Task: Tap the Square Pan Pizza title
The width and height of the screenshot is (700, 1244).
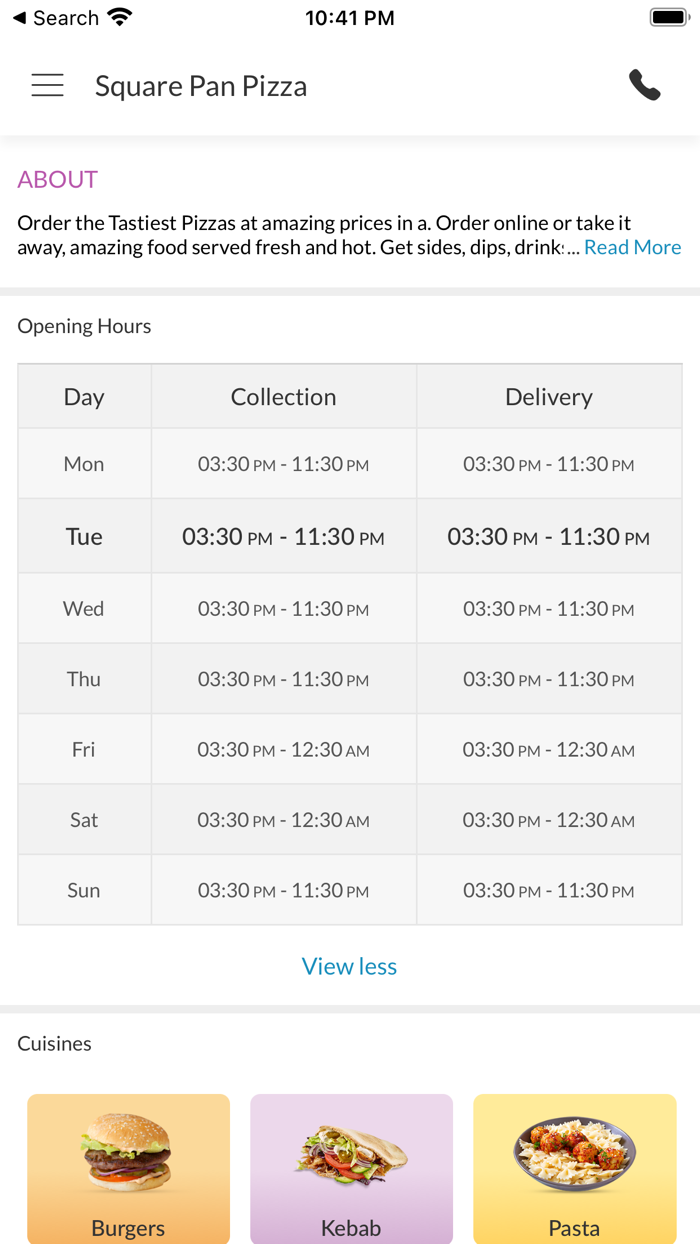Action: (x=201, y=86)
